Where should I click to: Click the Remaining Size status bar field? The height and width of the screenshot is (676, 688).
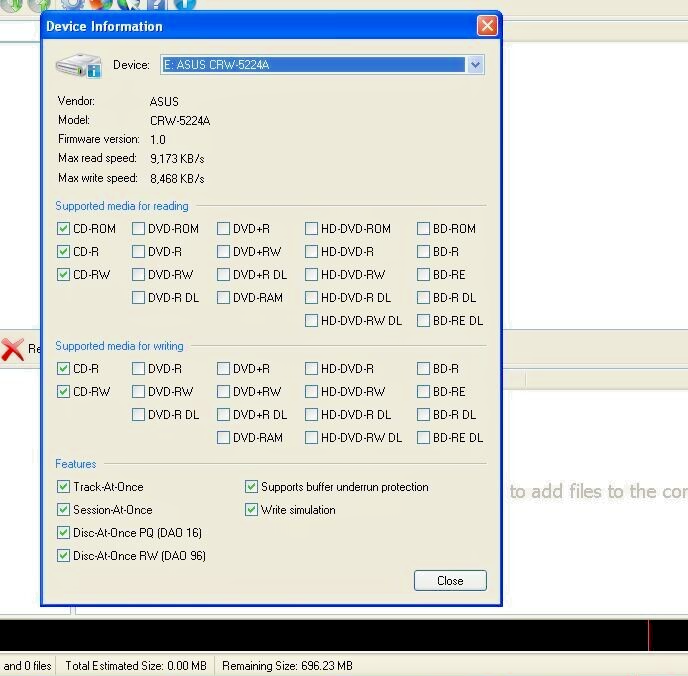[287, 666]
